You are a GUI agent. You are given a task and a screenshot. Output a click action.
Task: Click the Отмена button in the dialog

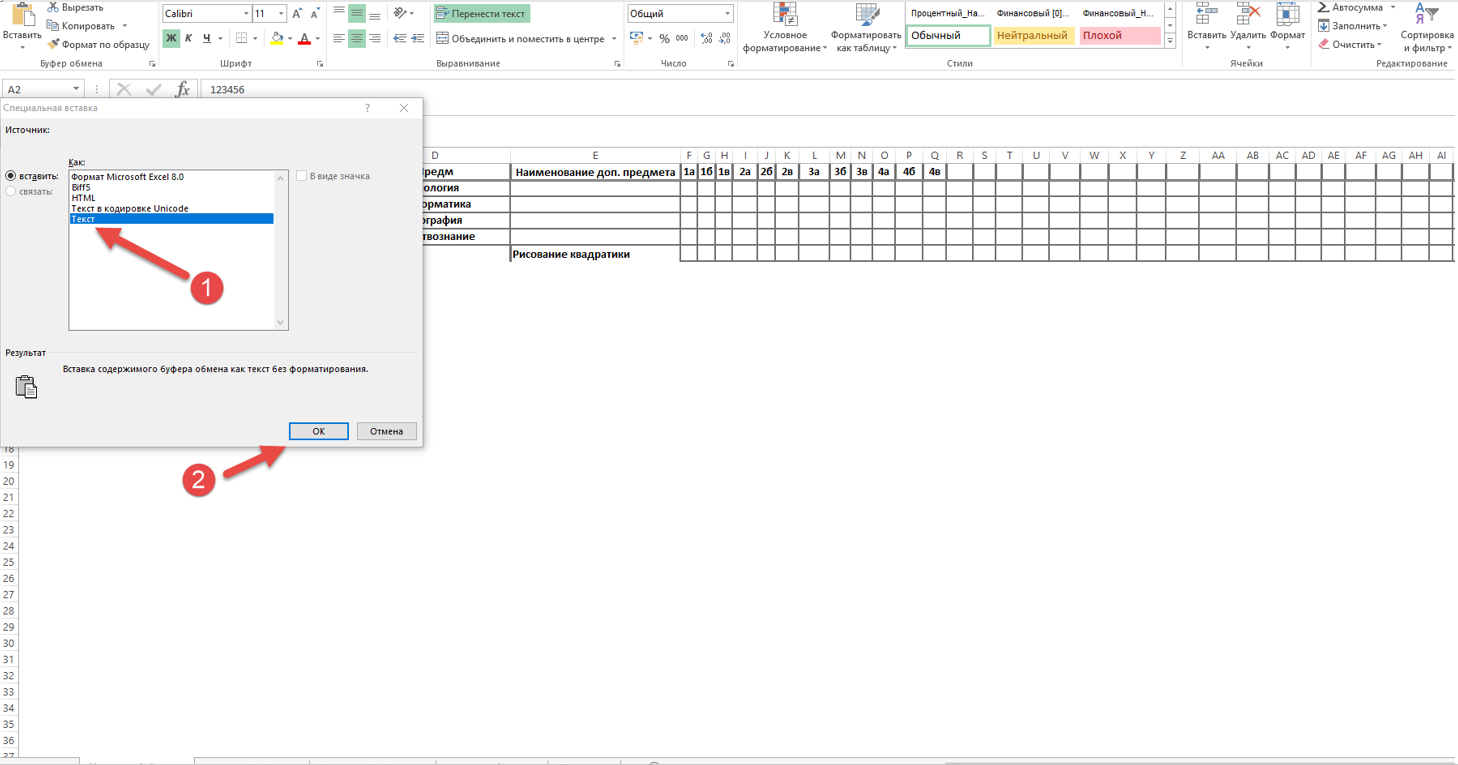pyautogui.click(x=386, y=431)
